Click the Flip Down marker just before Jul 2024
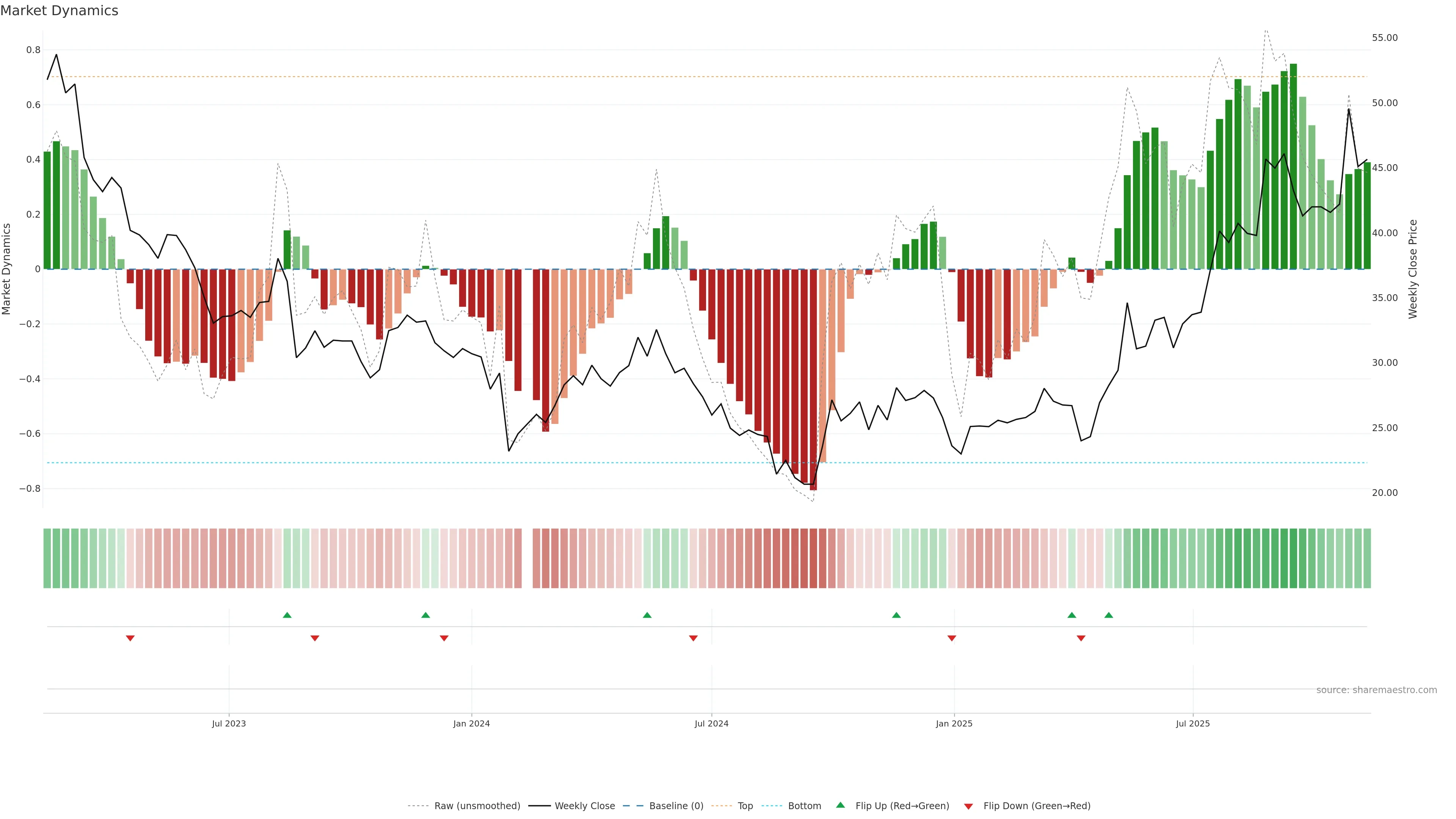This screenshot has width=1456, height=819. point(693,638)
